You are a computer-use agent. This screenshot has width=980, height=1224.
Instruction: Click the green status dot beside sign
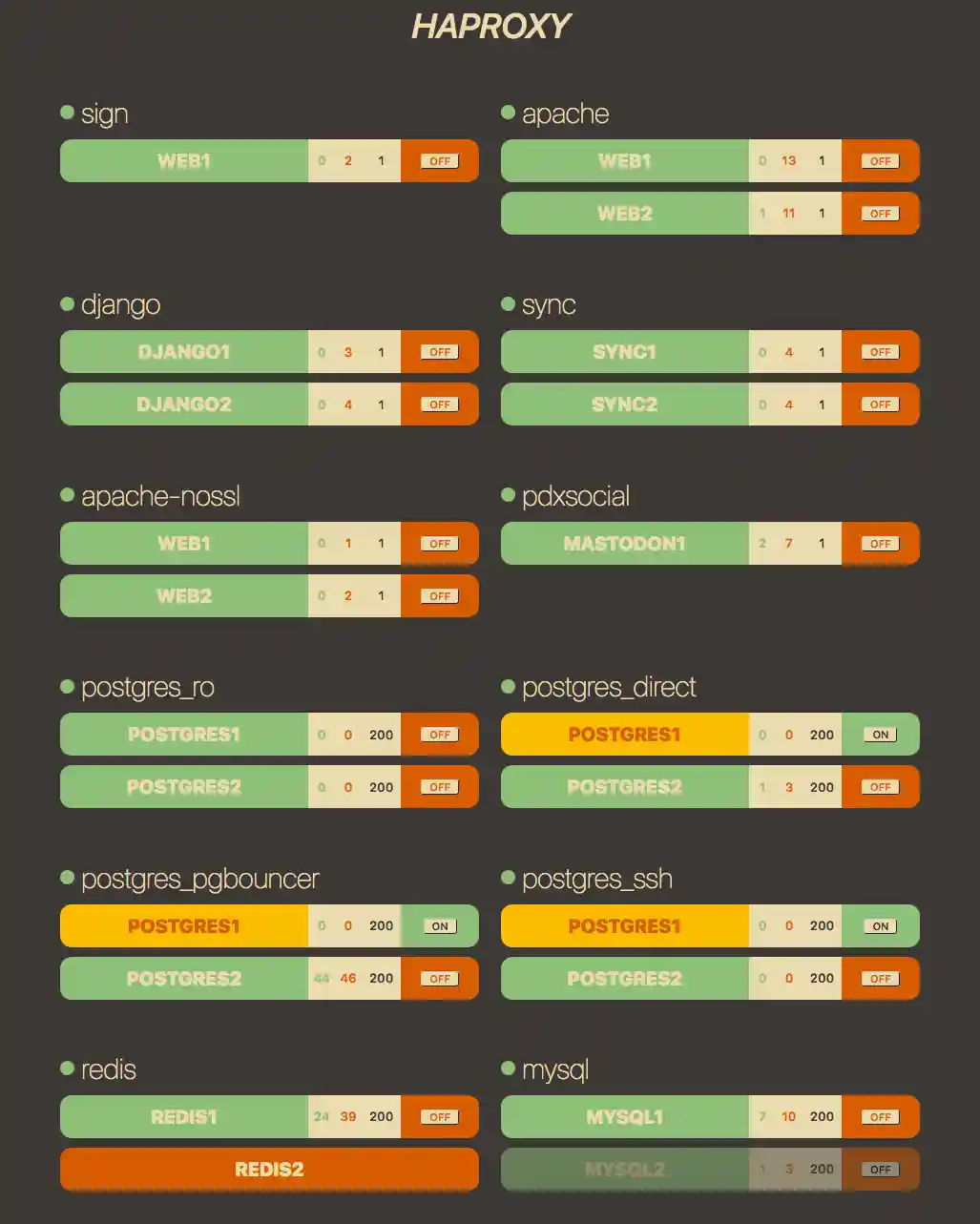pyautogui.click(x=67, y=113)
